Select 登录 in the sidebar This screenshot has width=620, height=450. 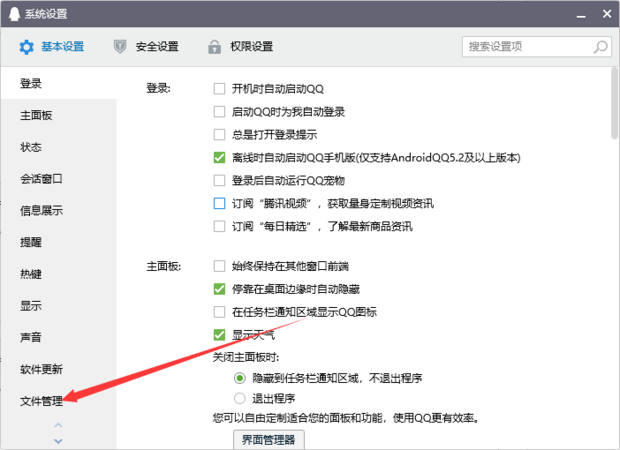pos(59,83)
